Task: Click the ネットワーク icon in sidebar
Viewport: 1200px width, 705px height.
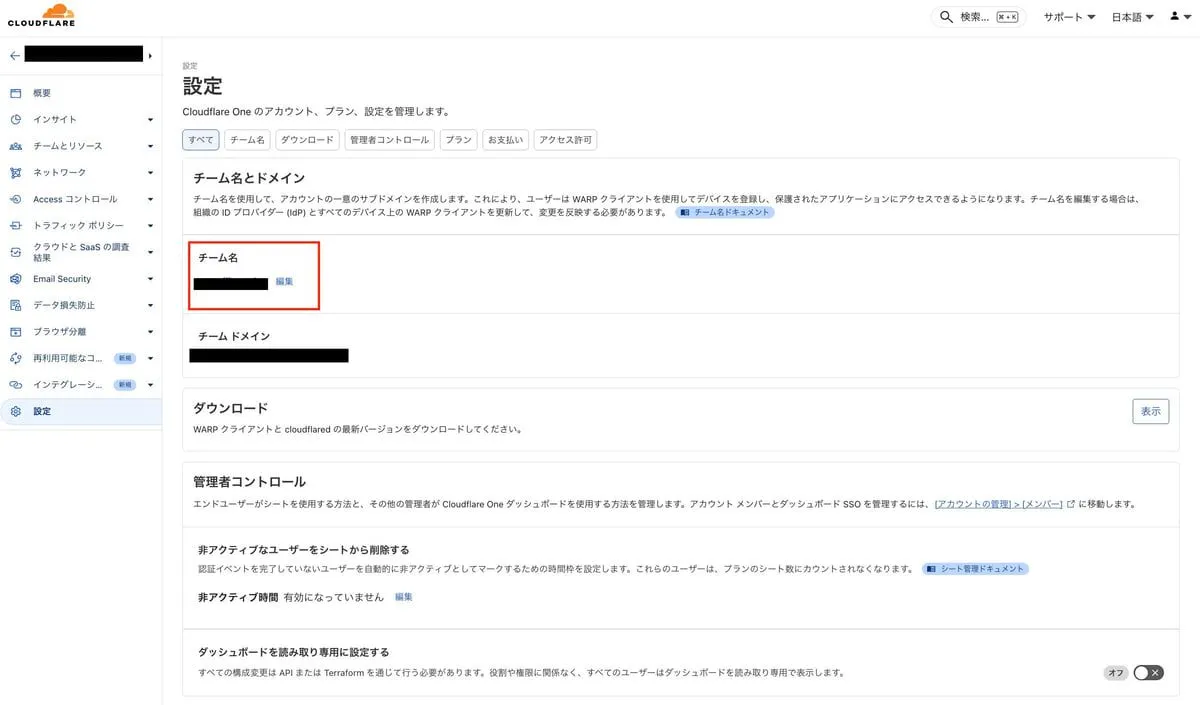Action: [15, 172]
